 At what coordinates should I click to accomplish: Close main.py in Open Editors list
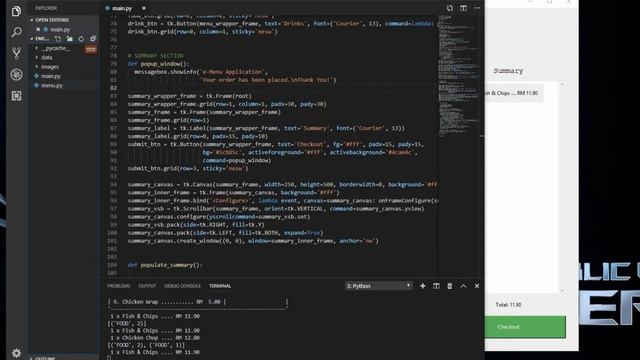[38, 29]
